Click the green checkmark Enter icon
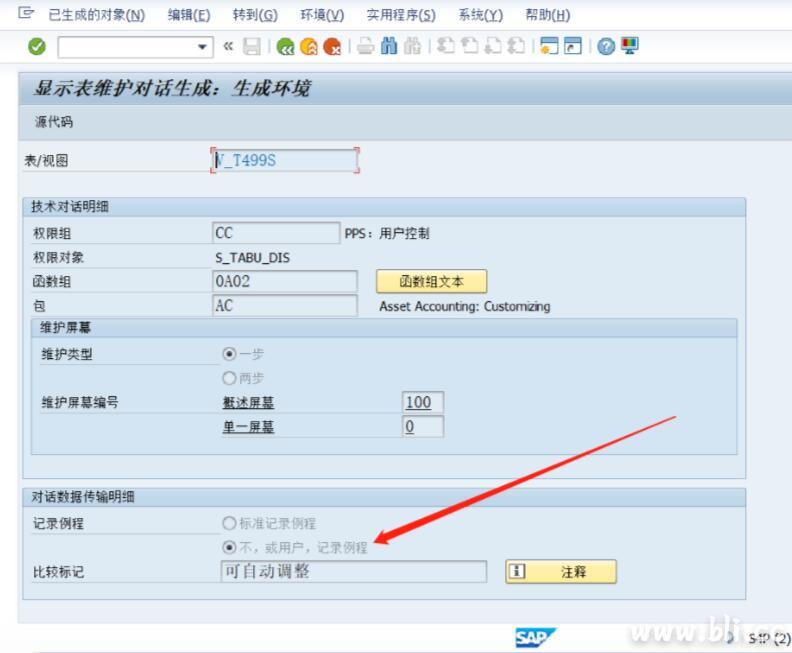Screen dimensions: 792x653 [x=37, y=47]
